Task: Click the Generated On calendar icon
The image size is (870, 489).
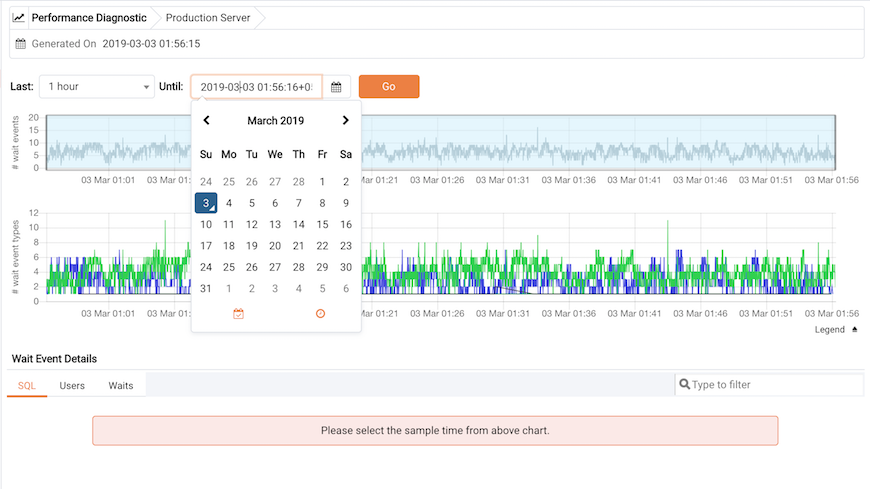Action: pos(21,44)
